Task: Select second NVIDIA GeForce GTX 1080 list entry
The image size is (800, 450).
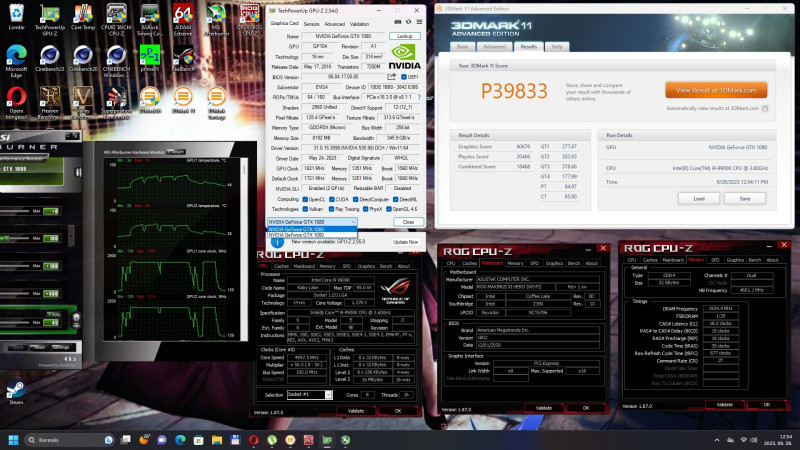Action: click(x=312, y=235)
